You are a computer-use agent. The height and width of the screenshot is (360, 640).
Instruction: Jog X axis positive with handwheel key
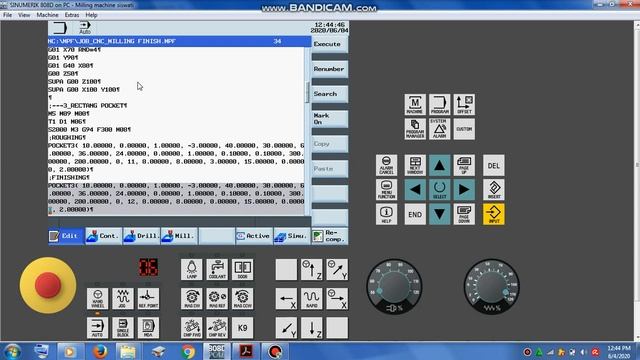point(337,298)
